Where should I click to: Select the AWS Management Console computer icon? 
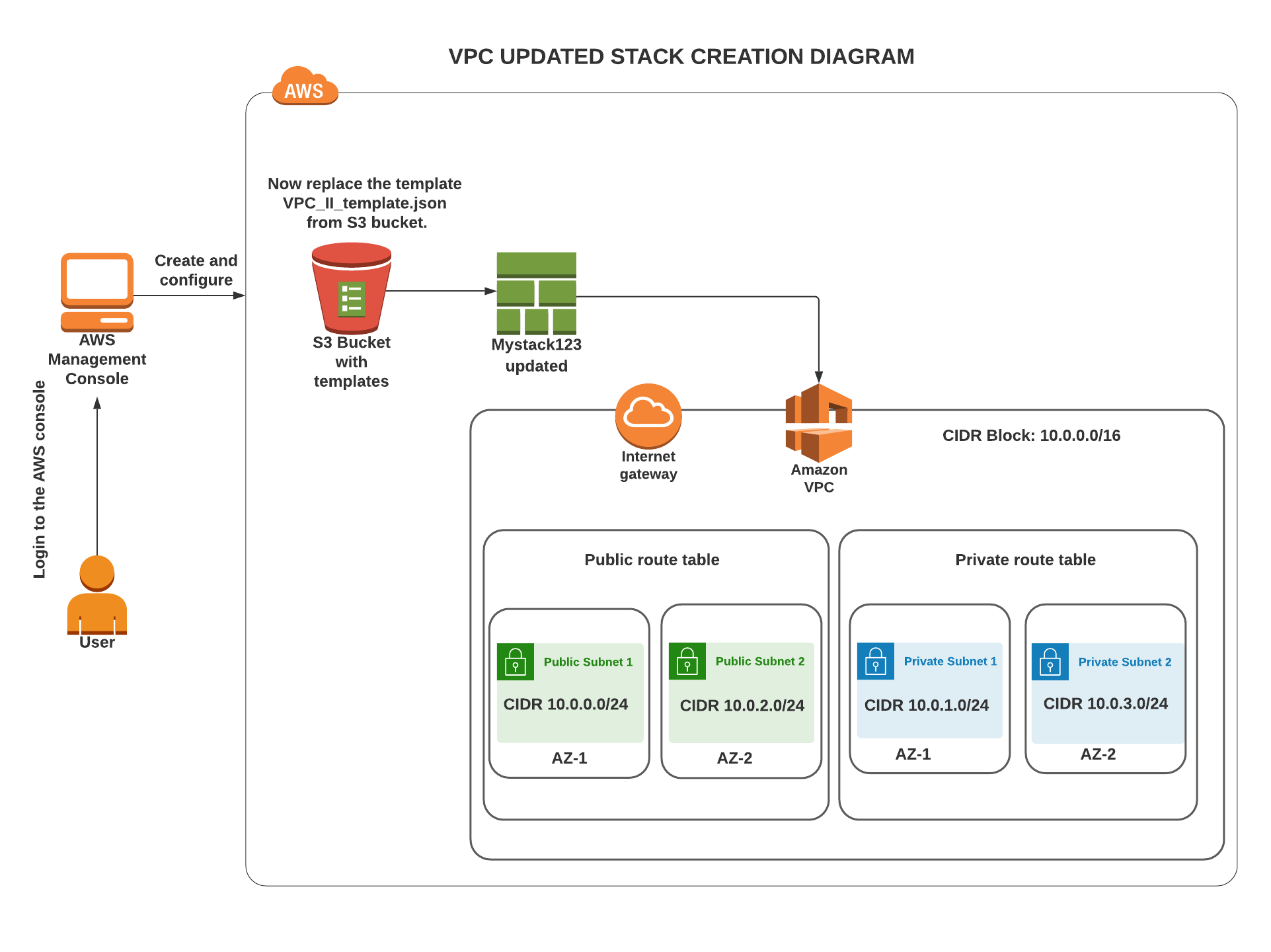click(x=97, y=292)
